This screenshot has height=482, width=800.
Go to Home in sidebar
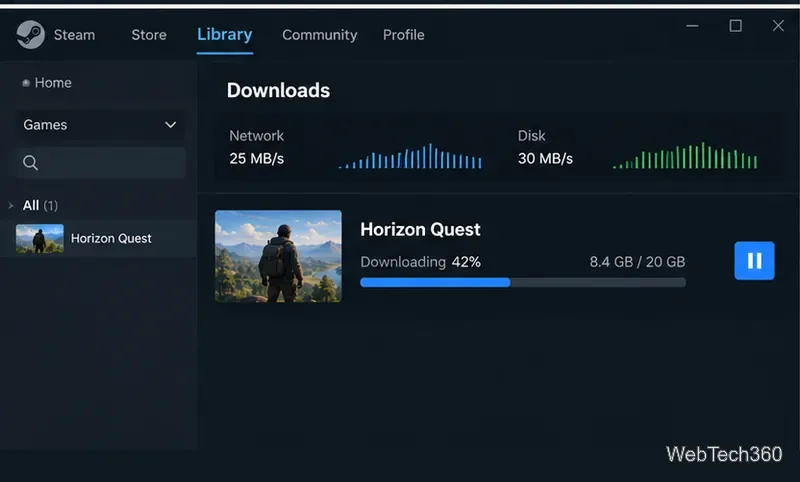[x=53, y=83]
